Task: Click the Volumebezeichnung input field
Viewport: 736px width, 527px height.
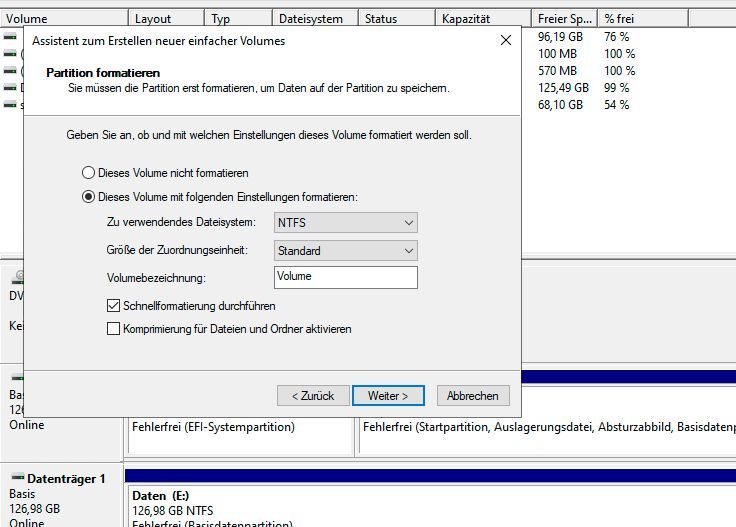Action: 345,277
